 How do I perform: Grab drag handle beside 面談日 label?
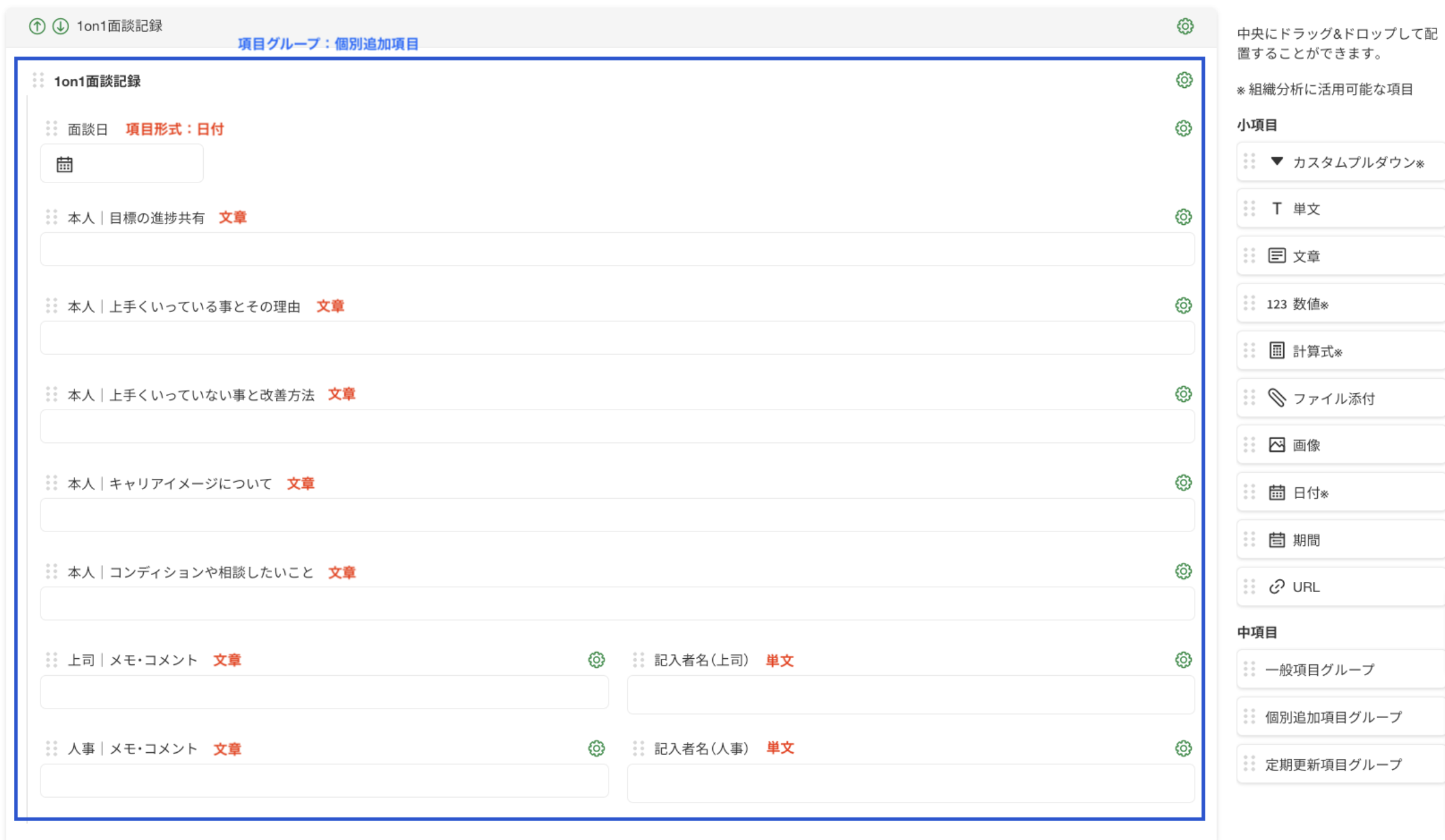click(52, 128)
